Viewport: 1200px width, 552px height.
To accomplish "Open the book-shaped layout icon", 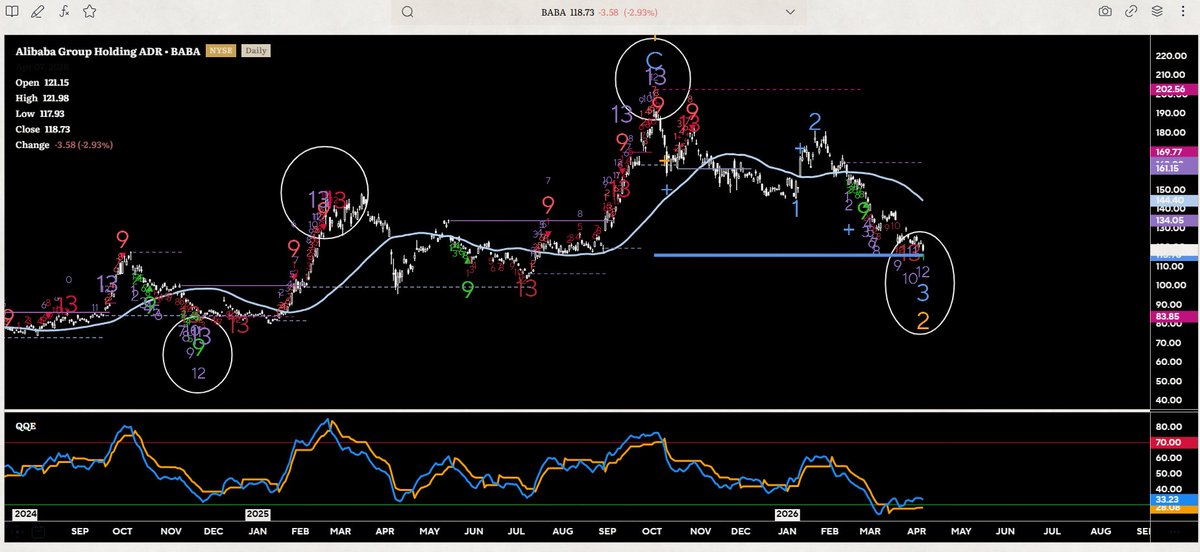I will pyautogui.click(x=14, y=12).
